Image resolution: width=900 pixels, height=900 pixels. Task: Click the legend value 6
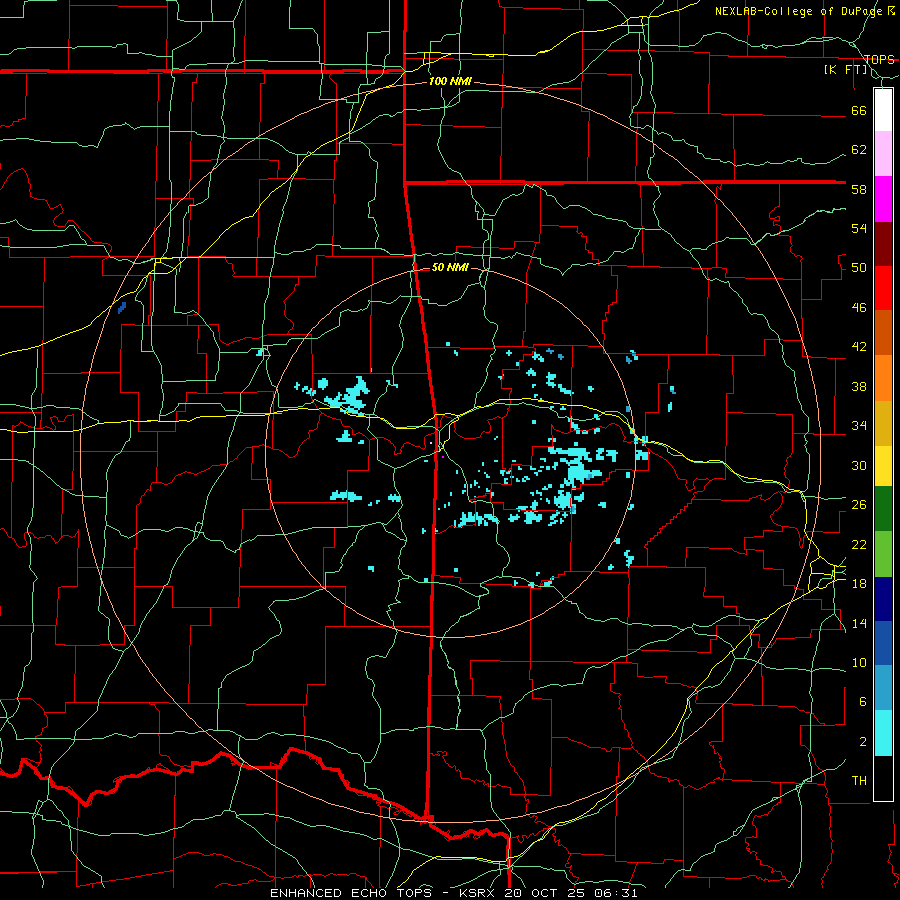(862, 702)
